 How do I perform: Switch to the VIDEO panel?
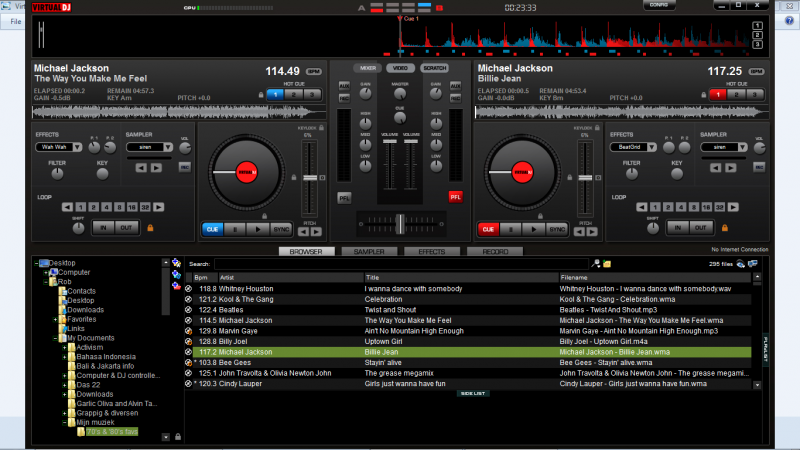point(400,68)
